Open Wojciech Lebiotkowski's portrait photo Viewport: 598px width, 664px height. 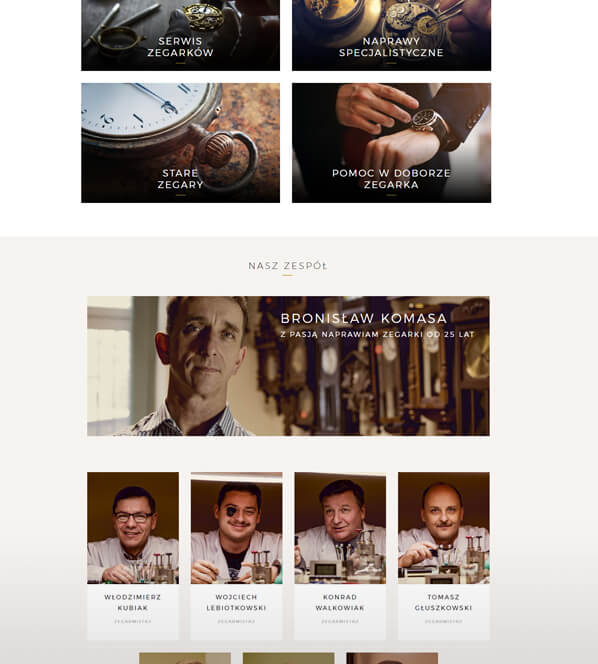236,528
